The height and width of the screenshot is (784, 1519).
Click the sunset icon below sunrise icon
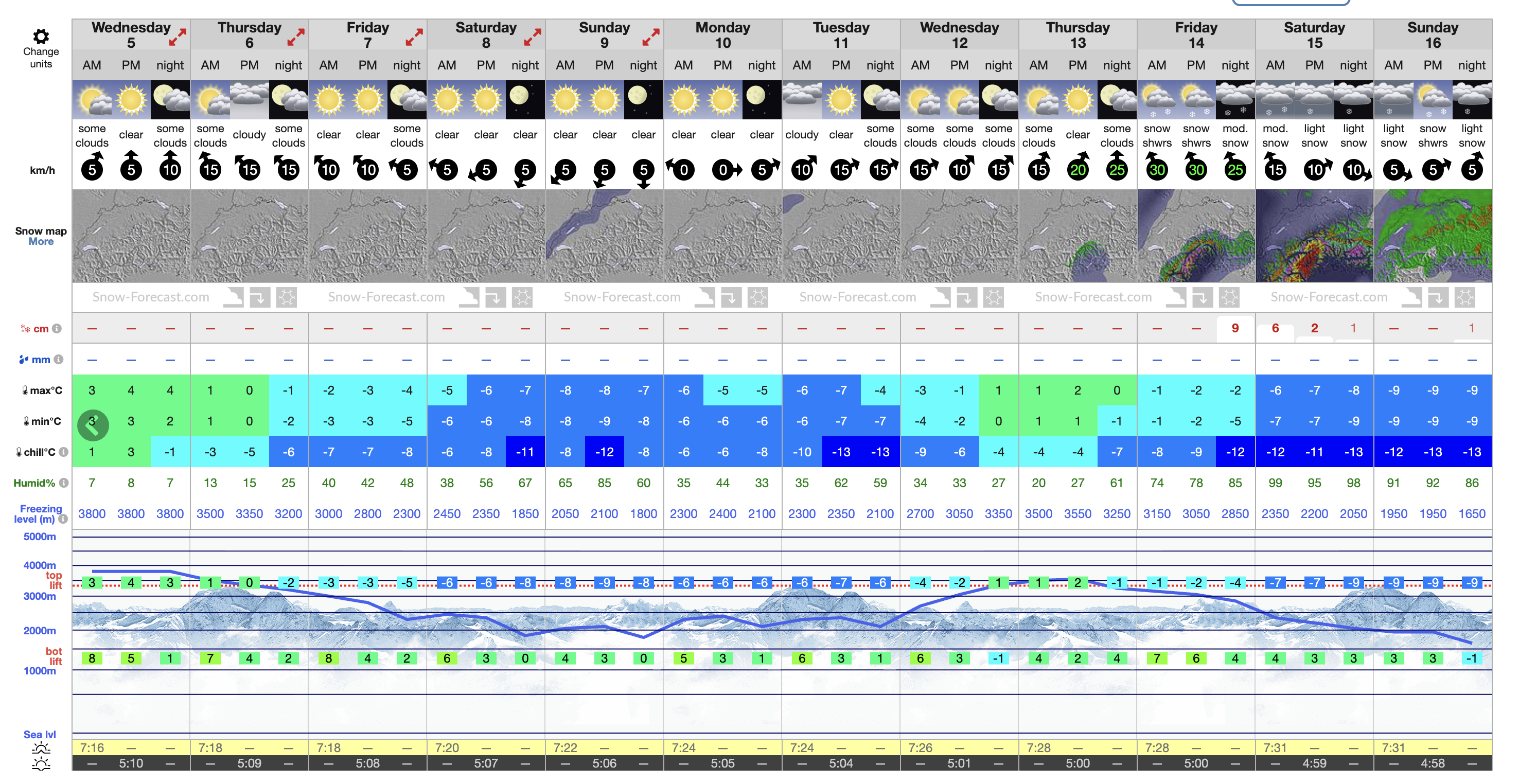(41, 764)
